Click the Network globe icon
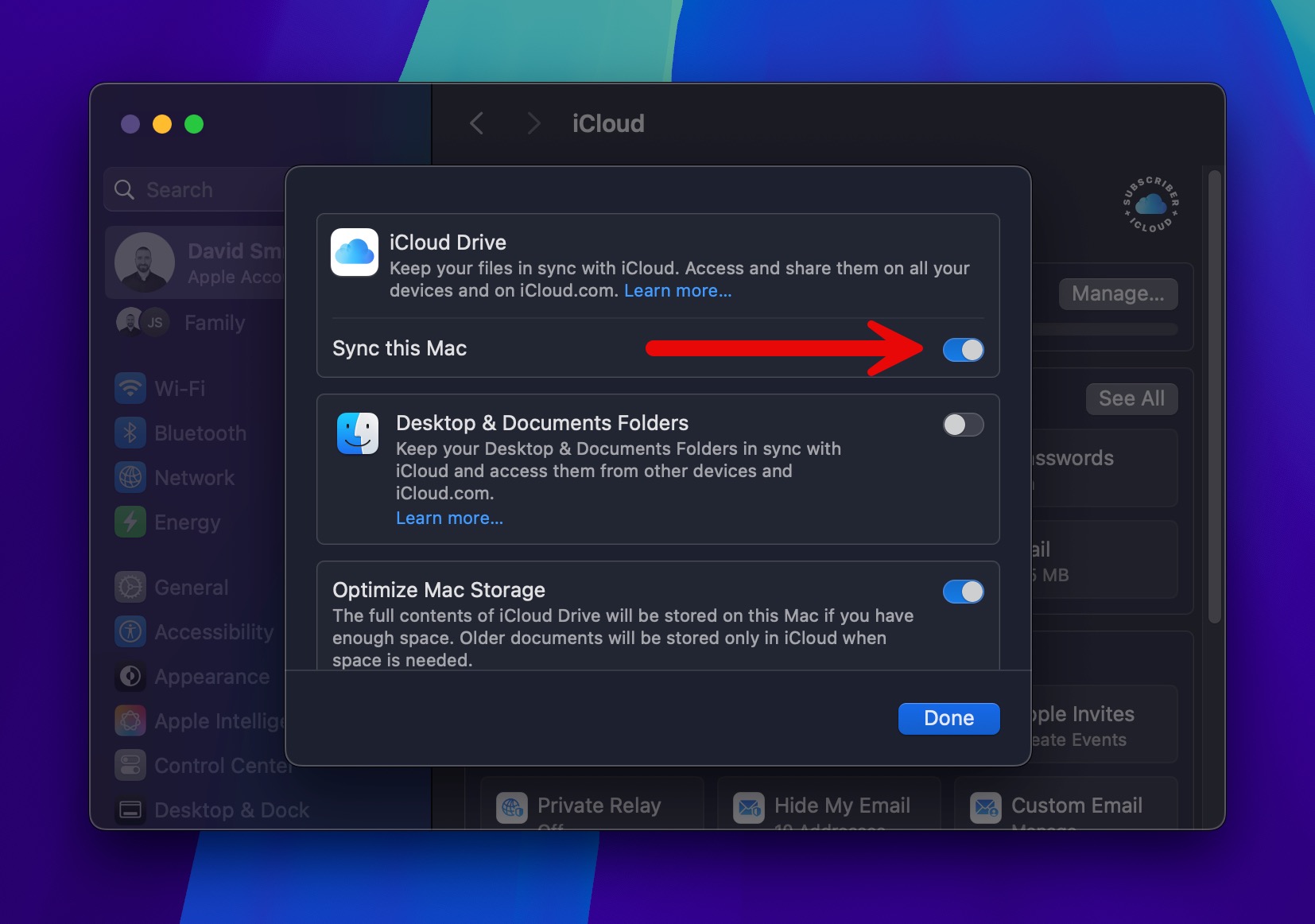This screenshot has width=1315, height=924. pos(130,477)
